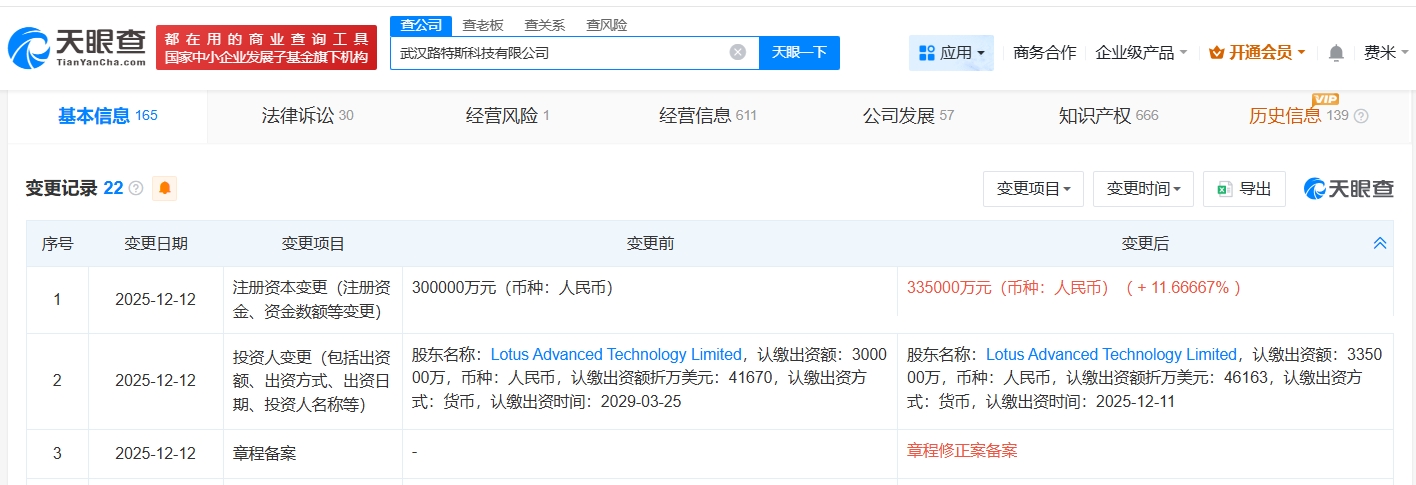Click 商务合作 link in header

point(1044,53)
